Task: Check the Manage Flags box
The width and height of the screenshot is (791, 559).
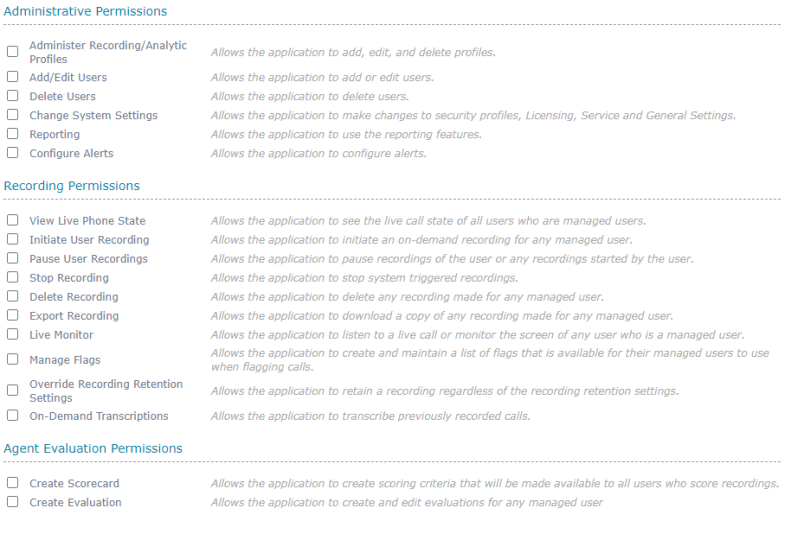Action: click(x=12, y=359)
